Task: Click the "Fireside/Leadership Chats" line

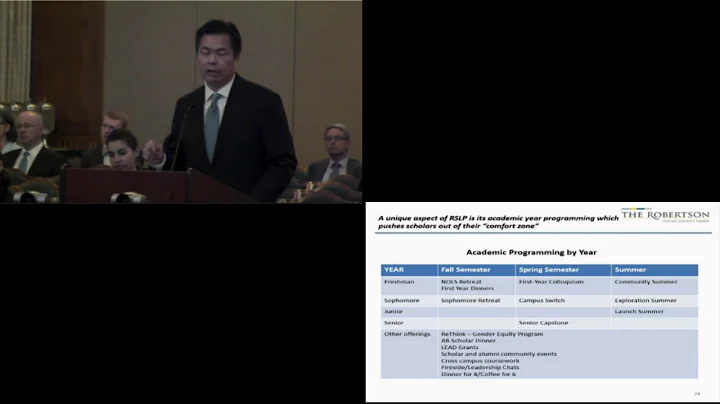Action: pos(480,367)
